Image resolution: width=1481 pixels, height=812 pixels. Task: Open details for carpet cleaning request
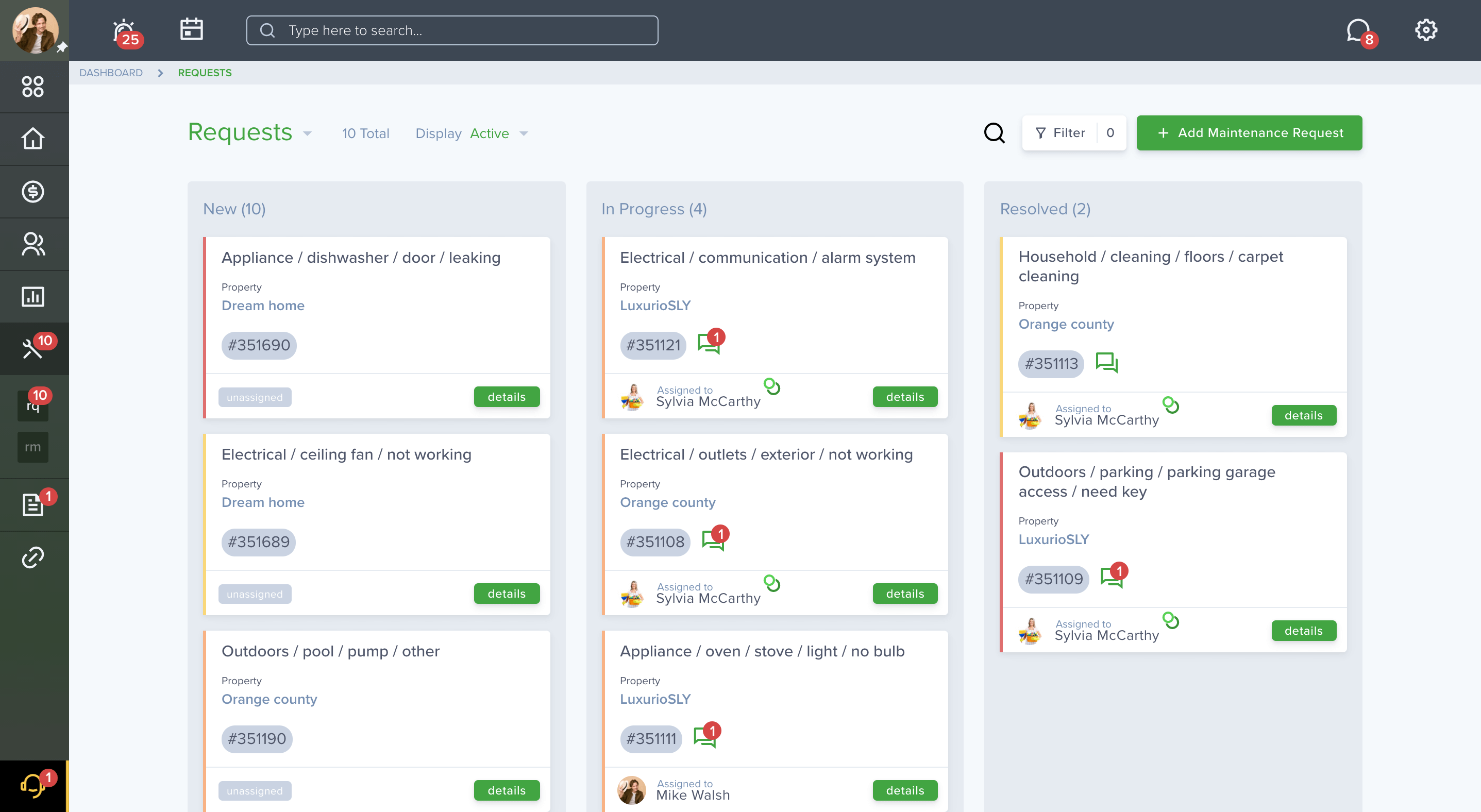click(x=1303, y=415)
